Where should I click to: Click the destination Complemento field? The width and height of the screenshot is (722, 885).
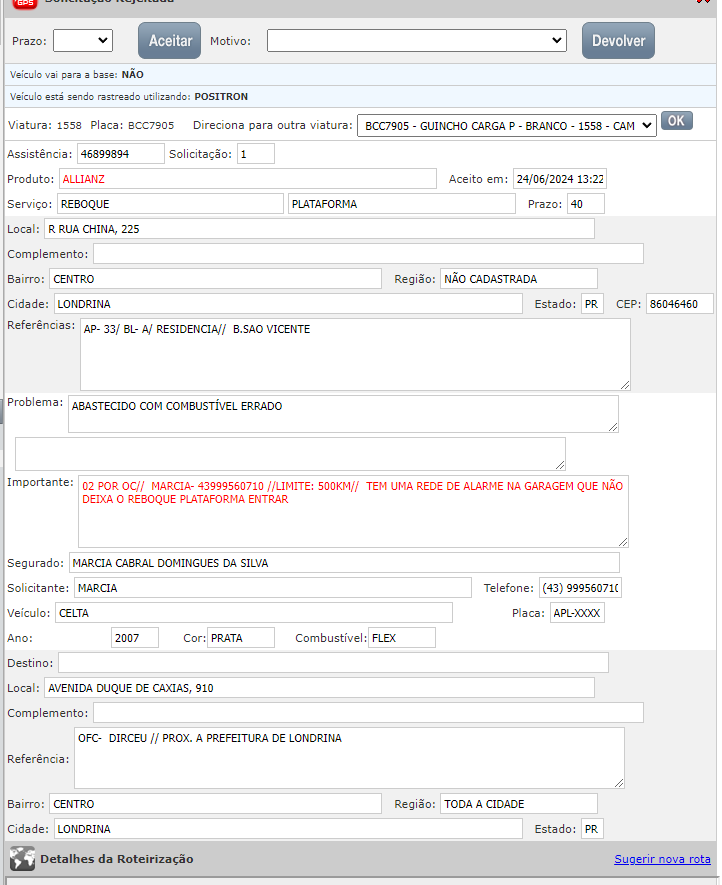coord(369,712)
